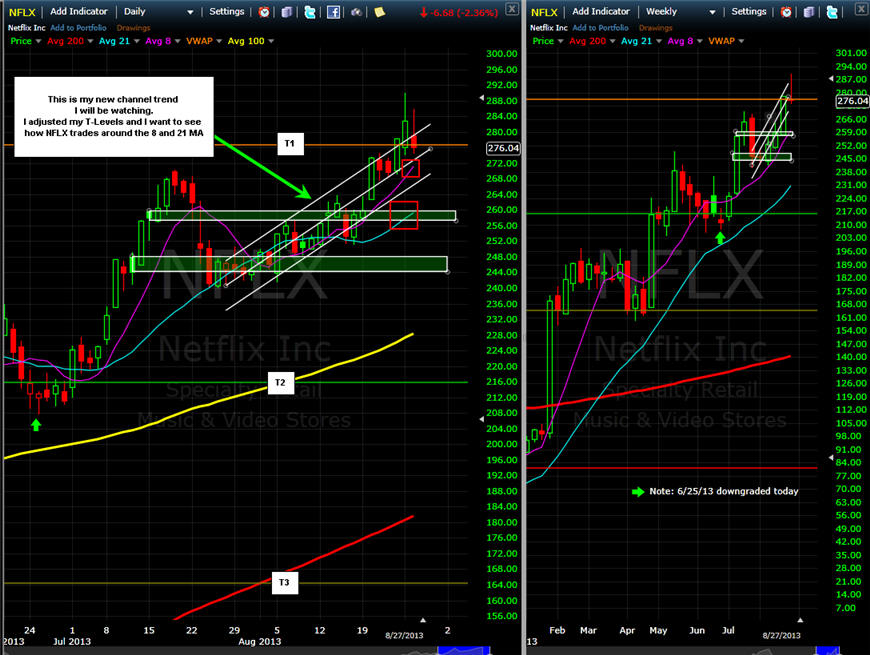Select the channel trend annotation text box
The width and height of the screenshot is (870, 655).
[x=114, y=116]
